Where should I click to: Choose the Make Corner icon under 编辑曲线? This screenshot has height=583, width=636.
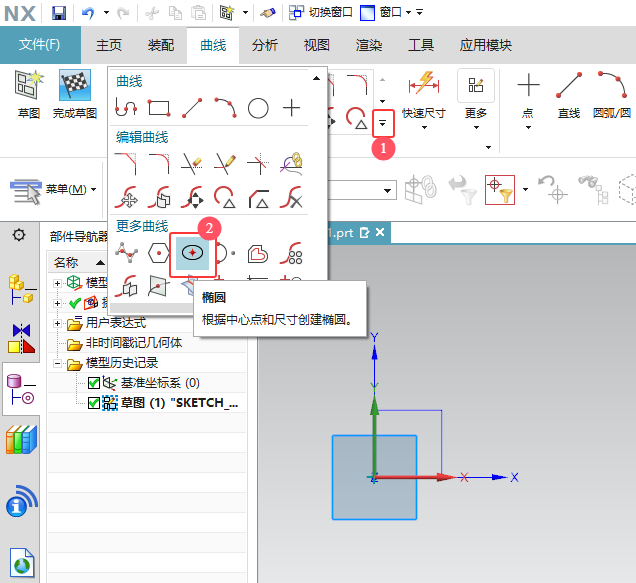point(258,164)
